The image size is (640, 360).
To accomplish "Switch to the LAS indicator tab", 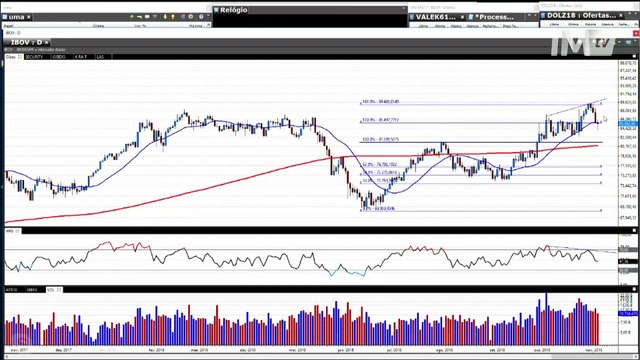I will tap(100, 57).
